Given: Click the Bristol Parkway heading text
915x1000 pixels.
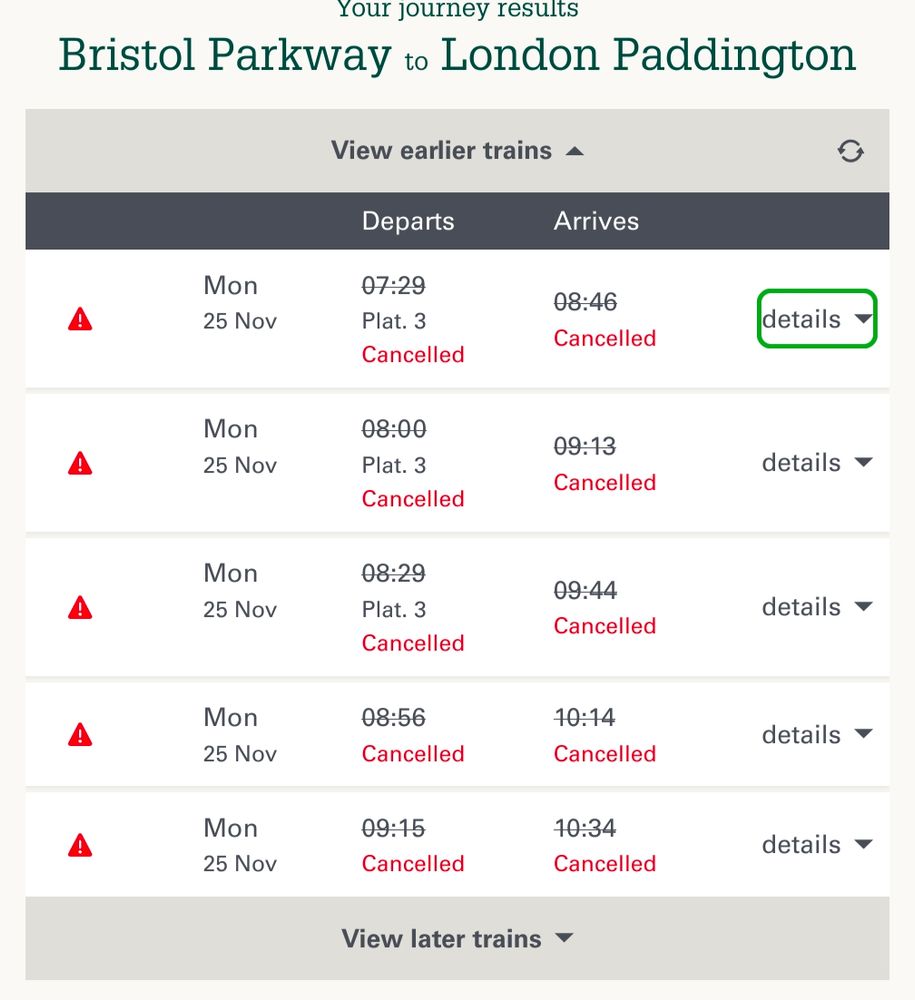Looking at the screenshot, I should click(x=225, y=55).
